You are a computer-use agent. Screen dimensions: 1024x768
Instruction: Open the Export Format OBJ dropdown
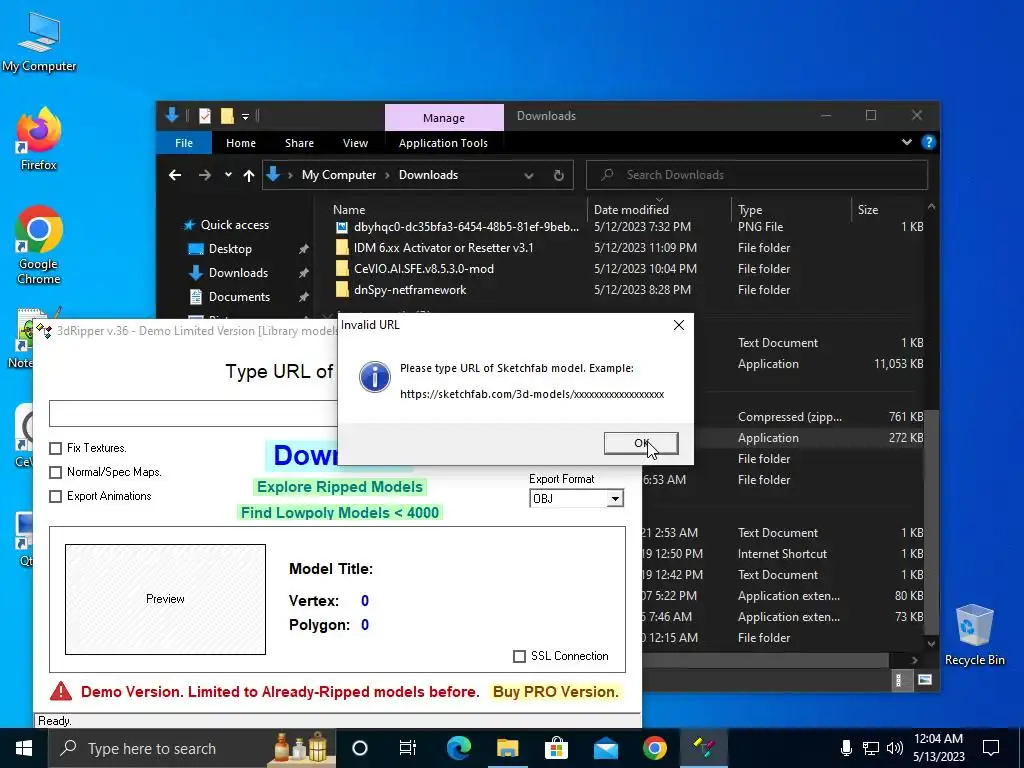(x=615, y=499)
